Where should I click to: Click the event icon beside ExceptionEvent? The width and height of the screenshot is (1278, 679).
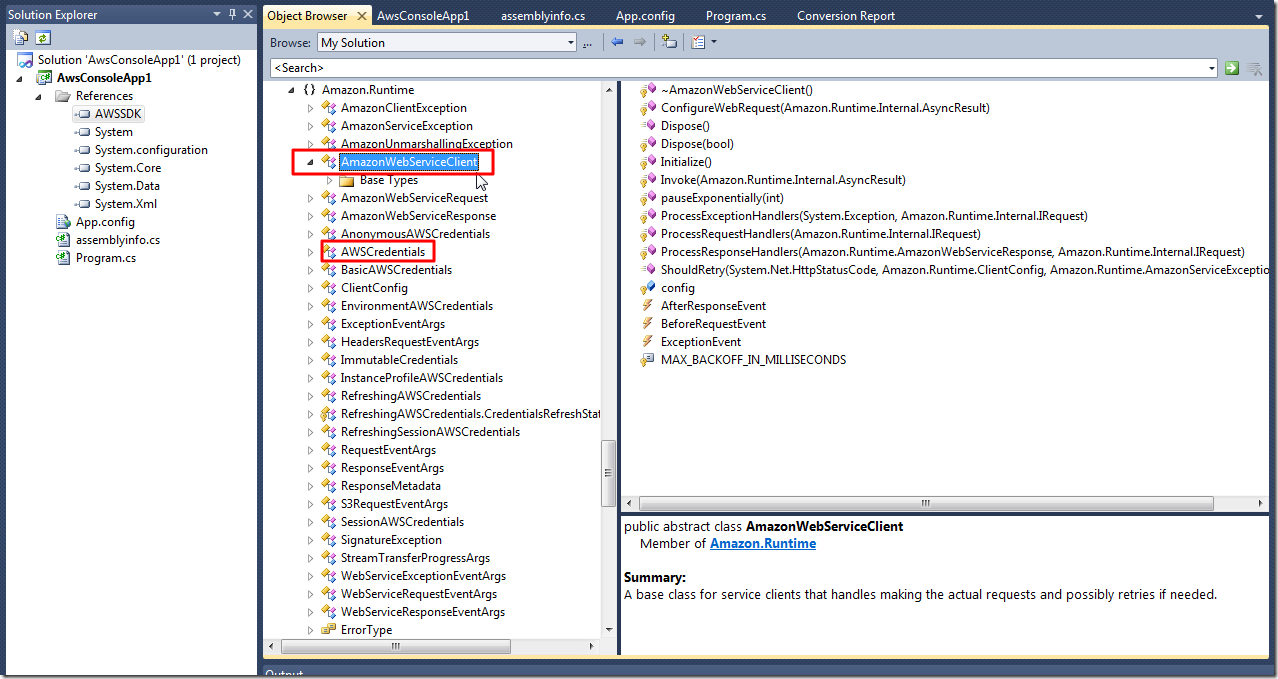click(x=648, y=342)
